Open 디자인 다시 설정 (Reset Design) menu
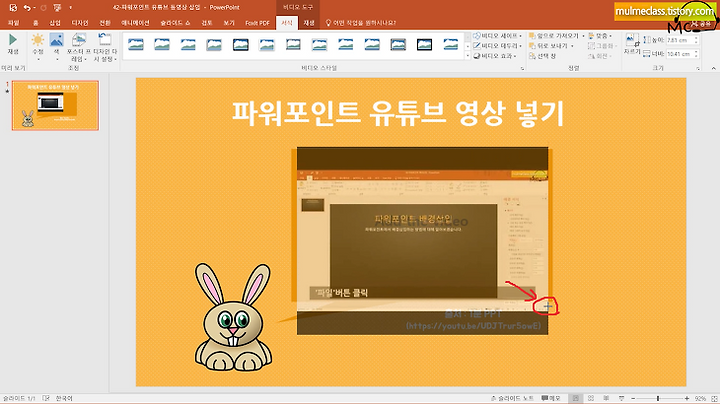 pyautogui.click(x=105, y=47)
